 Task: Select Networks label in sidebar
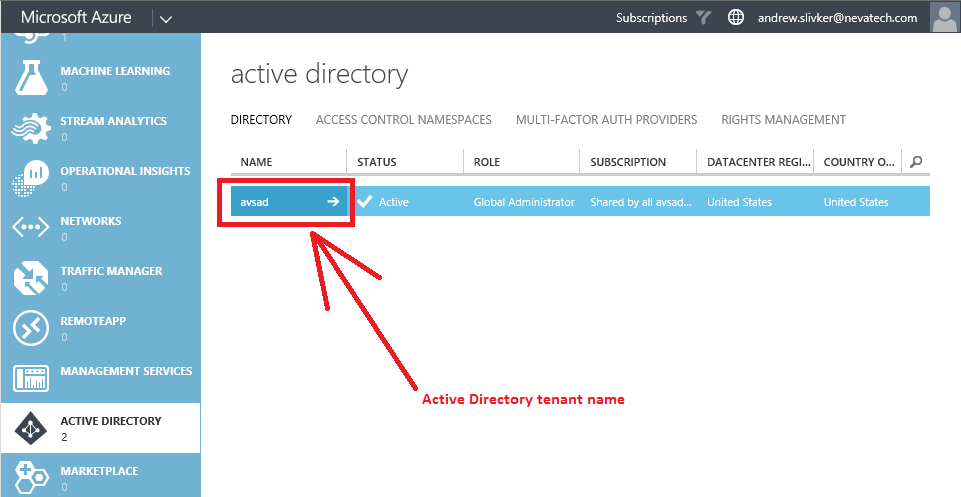coord(91,221)
